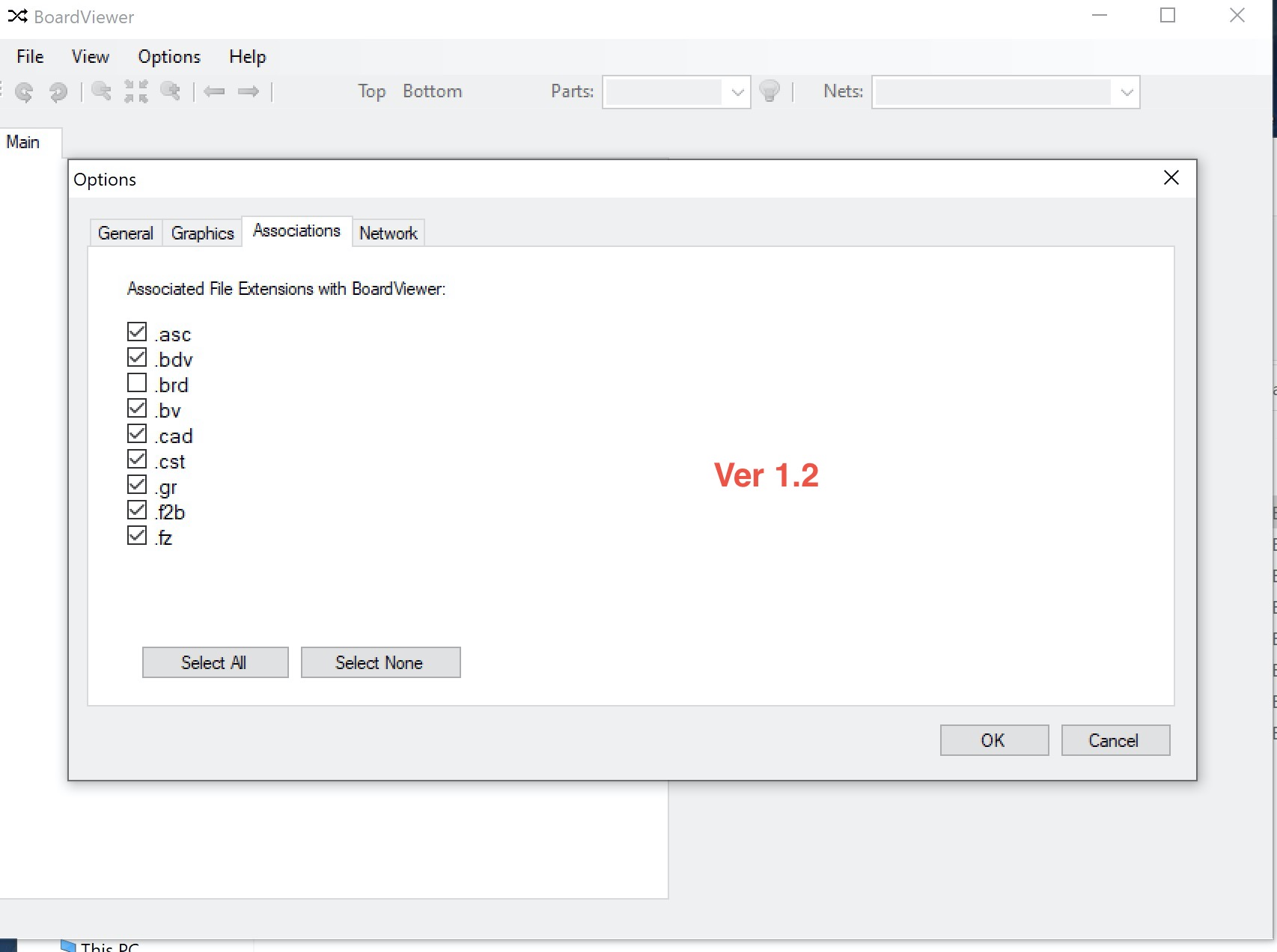Open the Options menu
Image resolution: width=1277 pixels, height=952 pixels.
pos(169,57)
